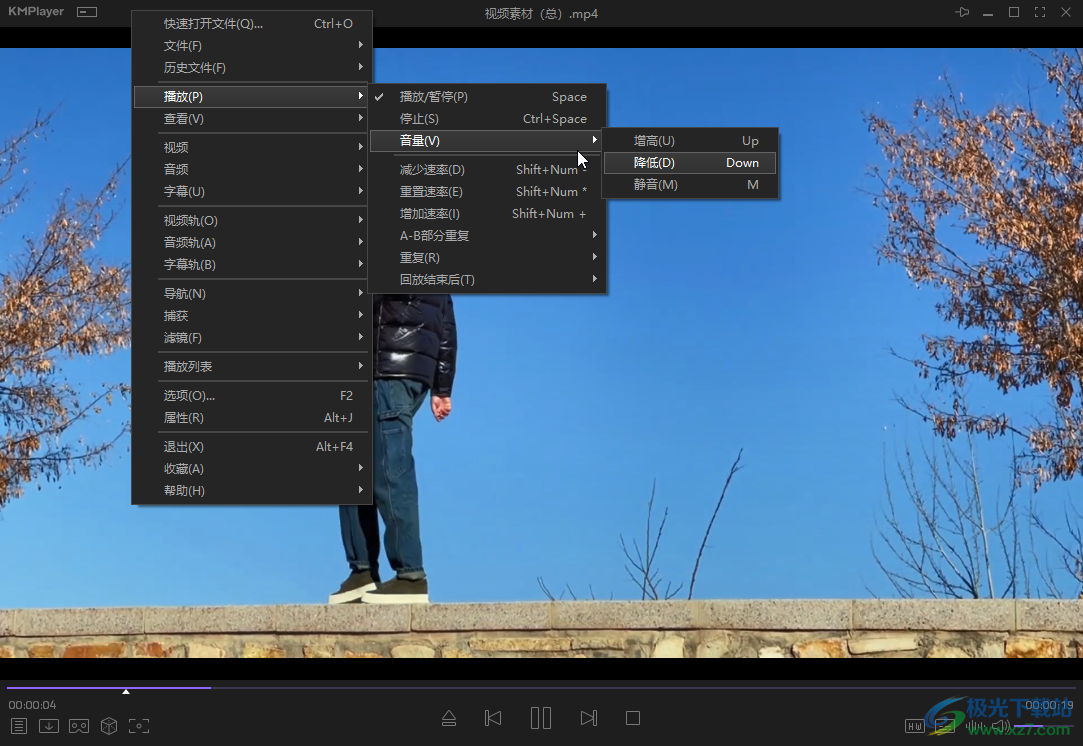
Task: Expand the 帮助(H) submenu
Action: tap(251, 490)
